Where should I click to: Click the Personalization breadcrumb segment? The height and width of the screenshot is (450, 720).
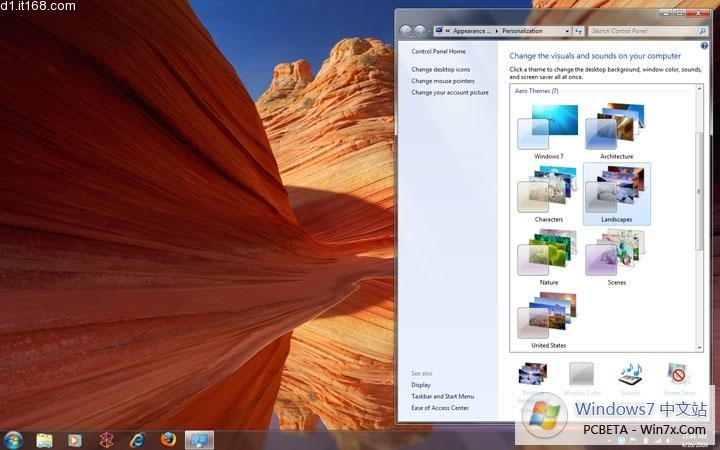pos(522,31)
